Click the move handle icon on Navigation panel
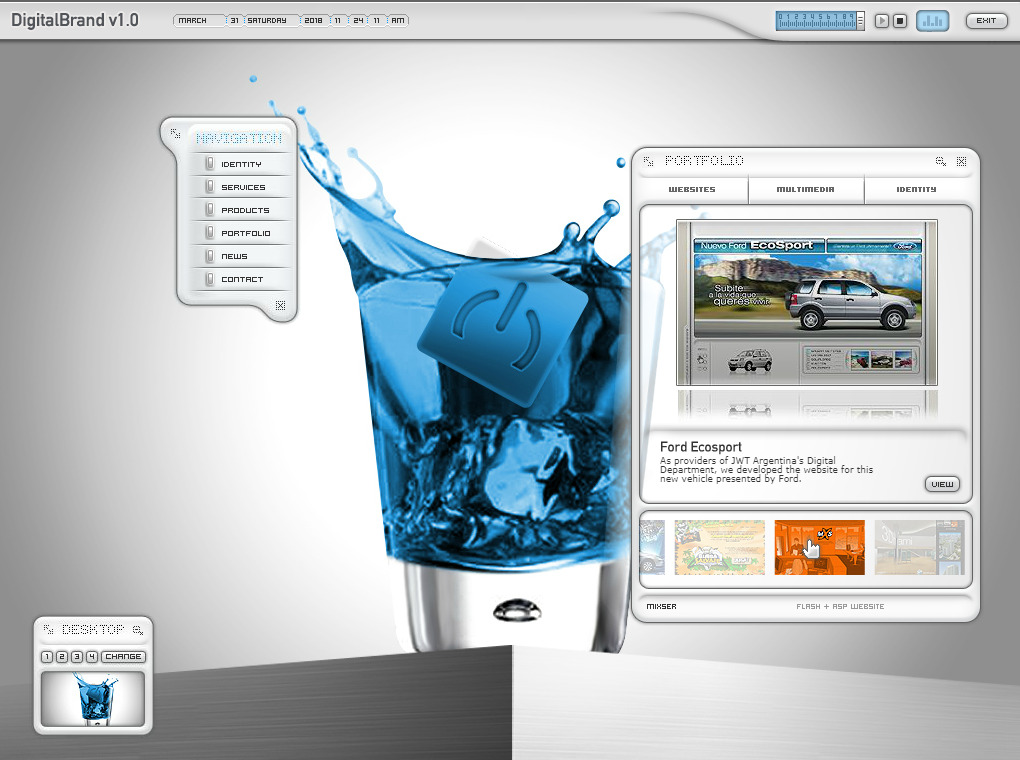The image size is (1020, 760). point(175,133)
